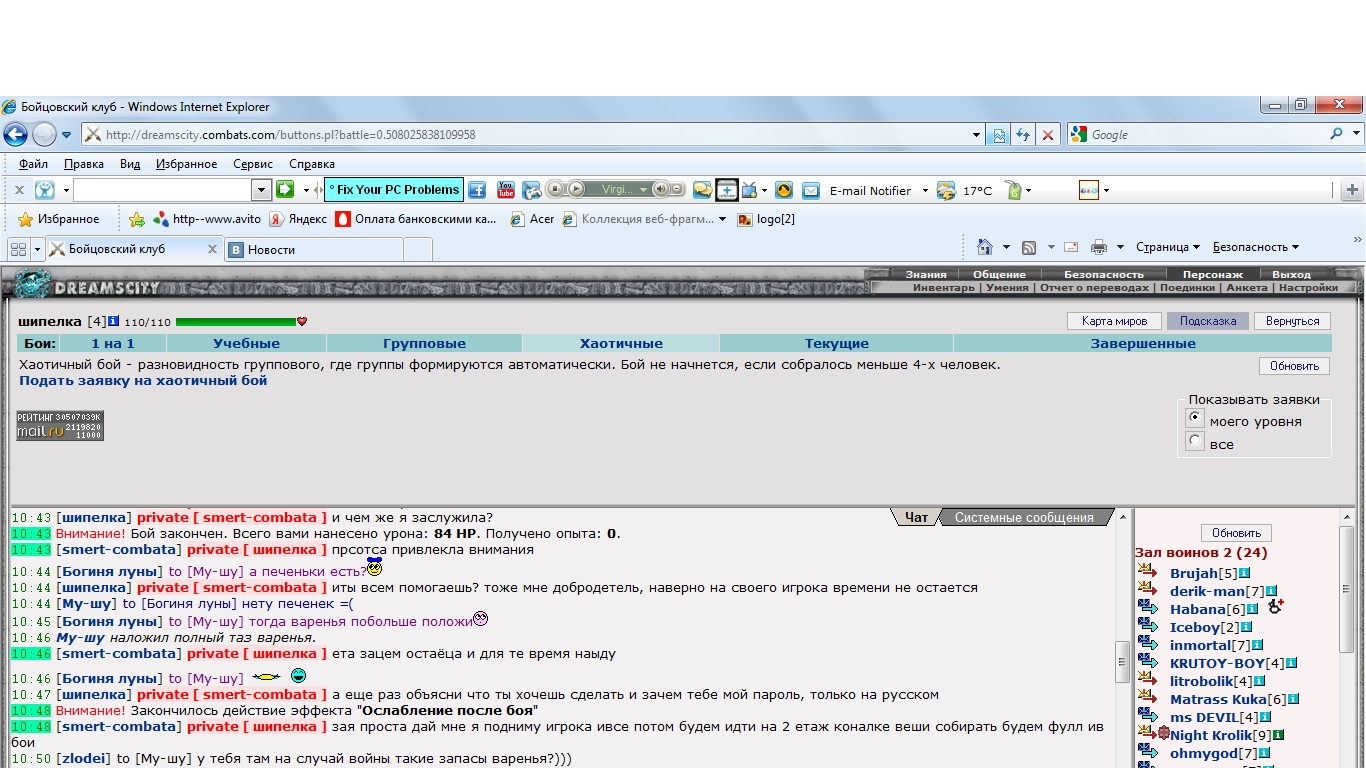The height and width of the screenshot is (768, 1366).
Task: Click the info icon after Iceboy[2]
Action: coord(1248,627)
